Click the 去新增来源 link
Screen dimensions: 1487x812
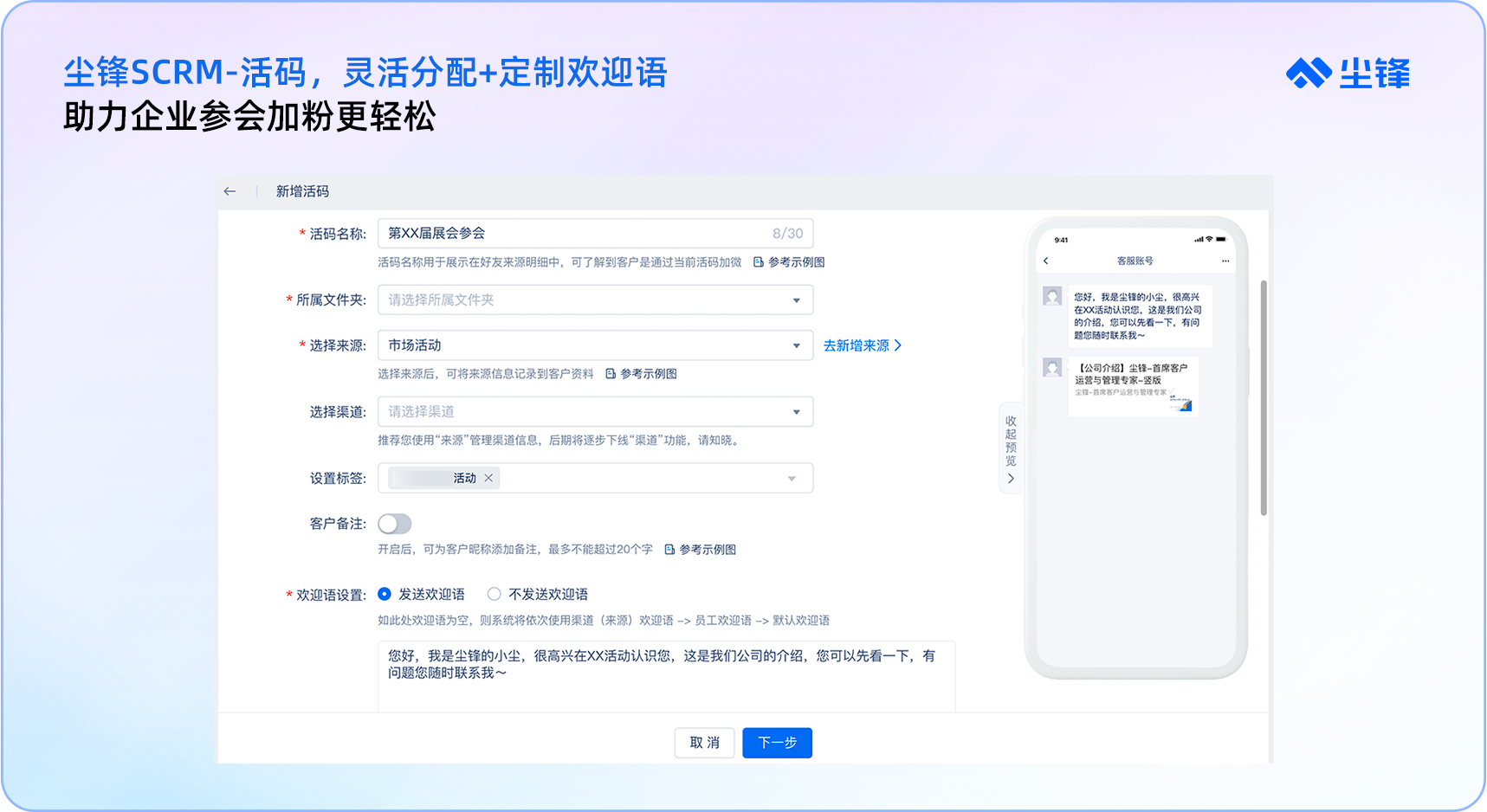862,345
